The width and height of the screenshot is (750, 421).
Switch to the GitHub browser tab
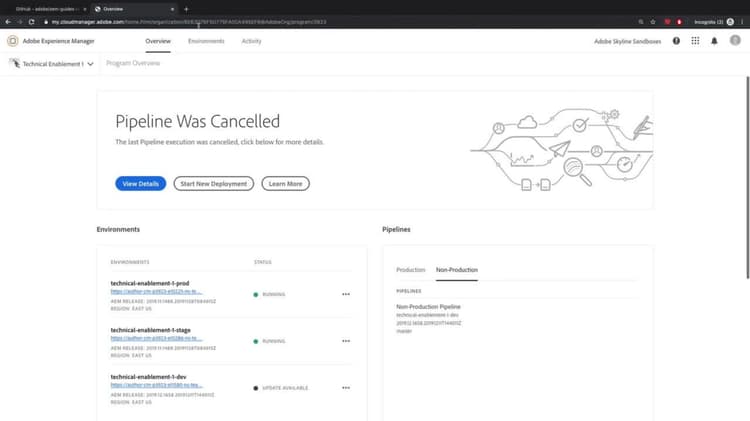(47, 9)
